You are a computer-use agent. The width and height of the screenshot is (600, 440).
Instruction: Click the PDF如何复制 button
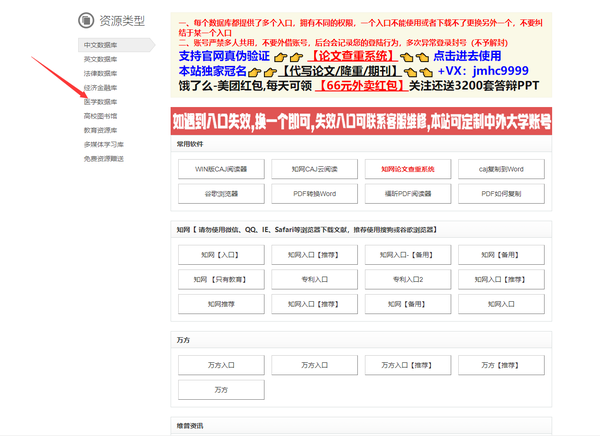click(501, 194)
